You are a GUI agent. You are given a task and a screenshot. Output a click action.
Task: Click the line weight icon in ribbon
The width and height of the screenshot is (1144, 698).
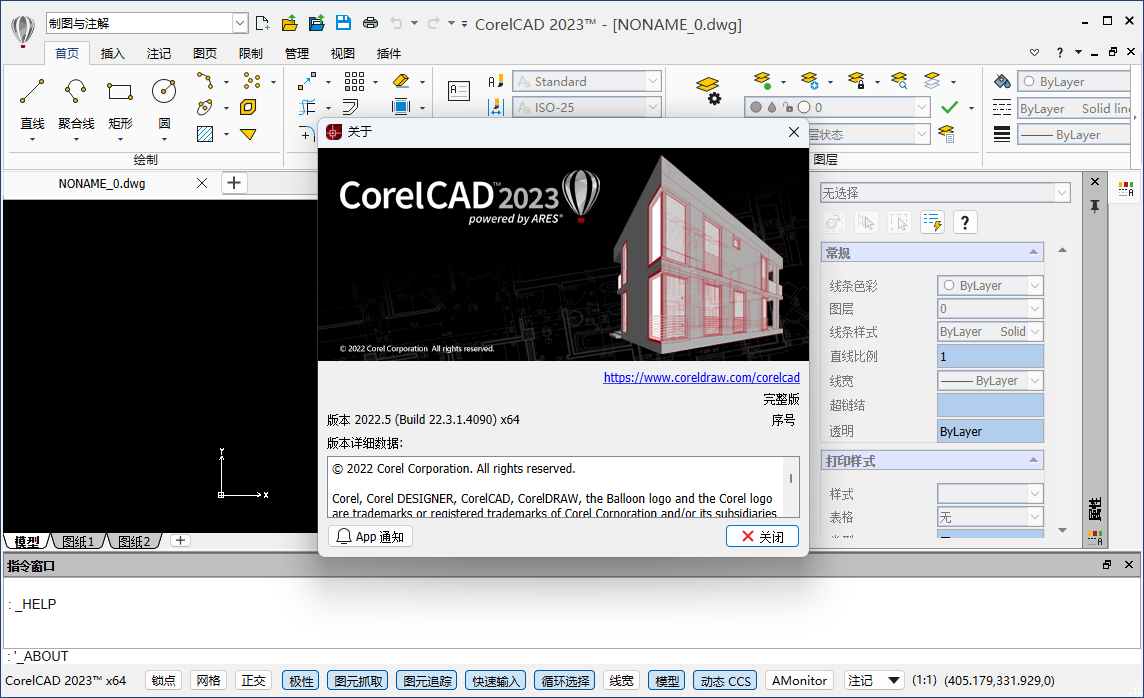(1002, 134)
